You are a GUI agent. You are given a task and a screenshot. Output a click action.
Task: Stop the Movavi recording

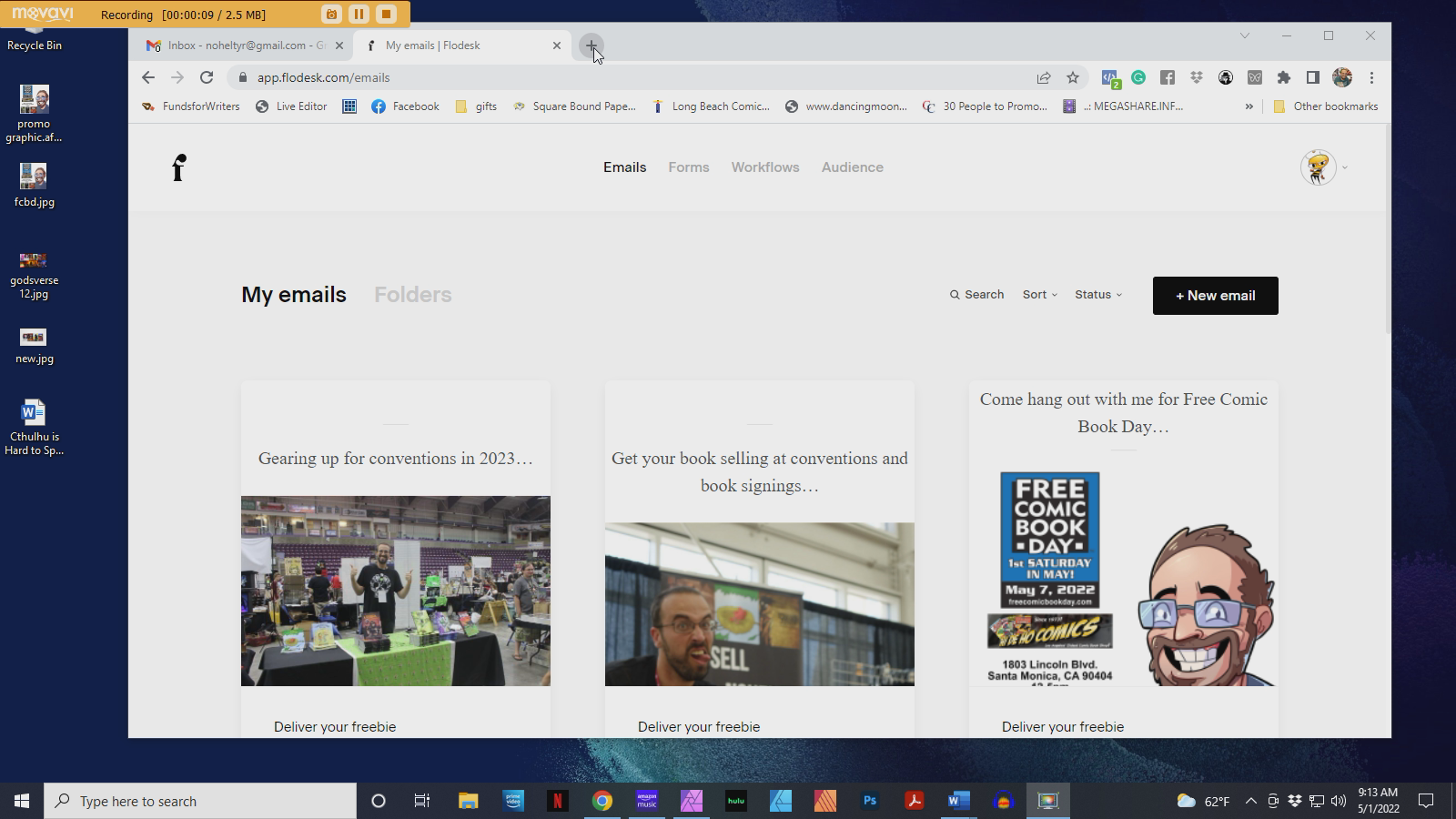[386, 15]
